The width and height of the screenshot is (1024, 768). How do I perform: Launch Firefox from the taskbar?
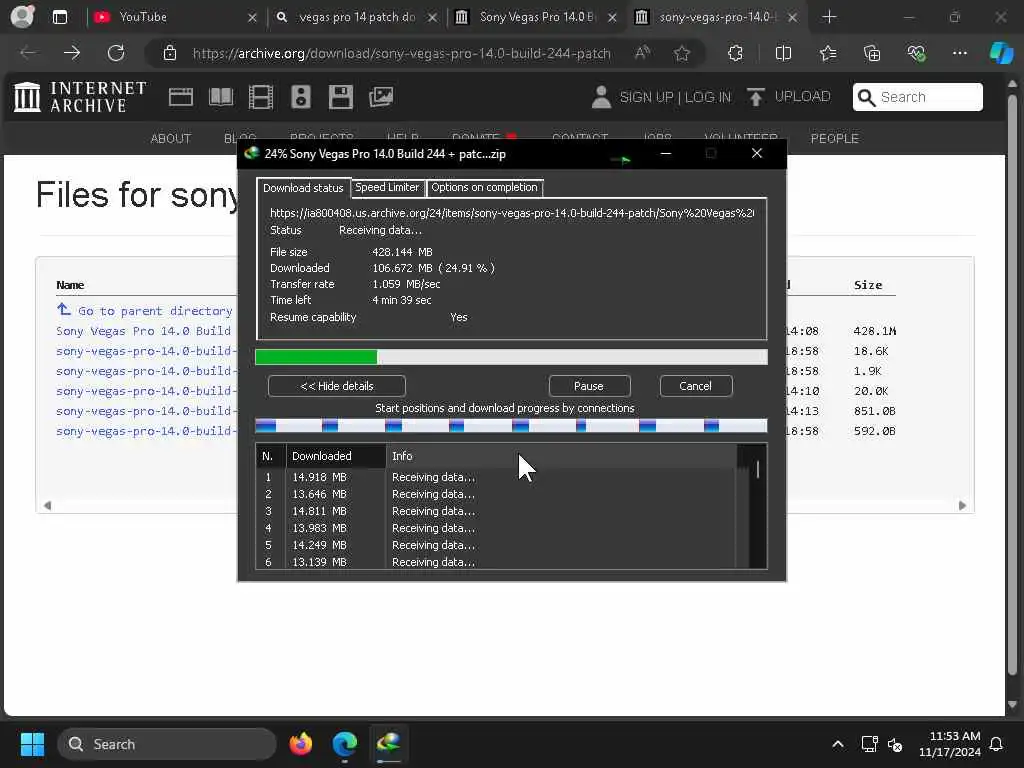300,744
